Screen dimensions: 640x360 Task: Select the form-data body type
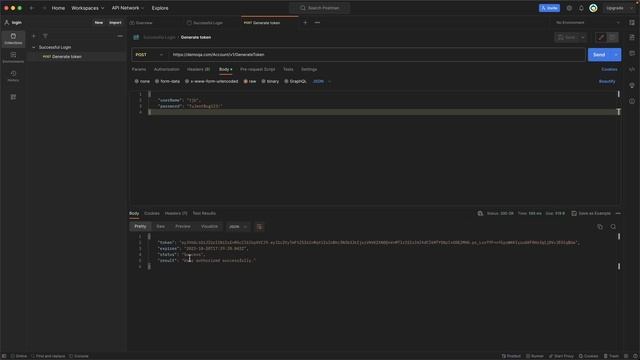click(167, 81)
